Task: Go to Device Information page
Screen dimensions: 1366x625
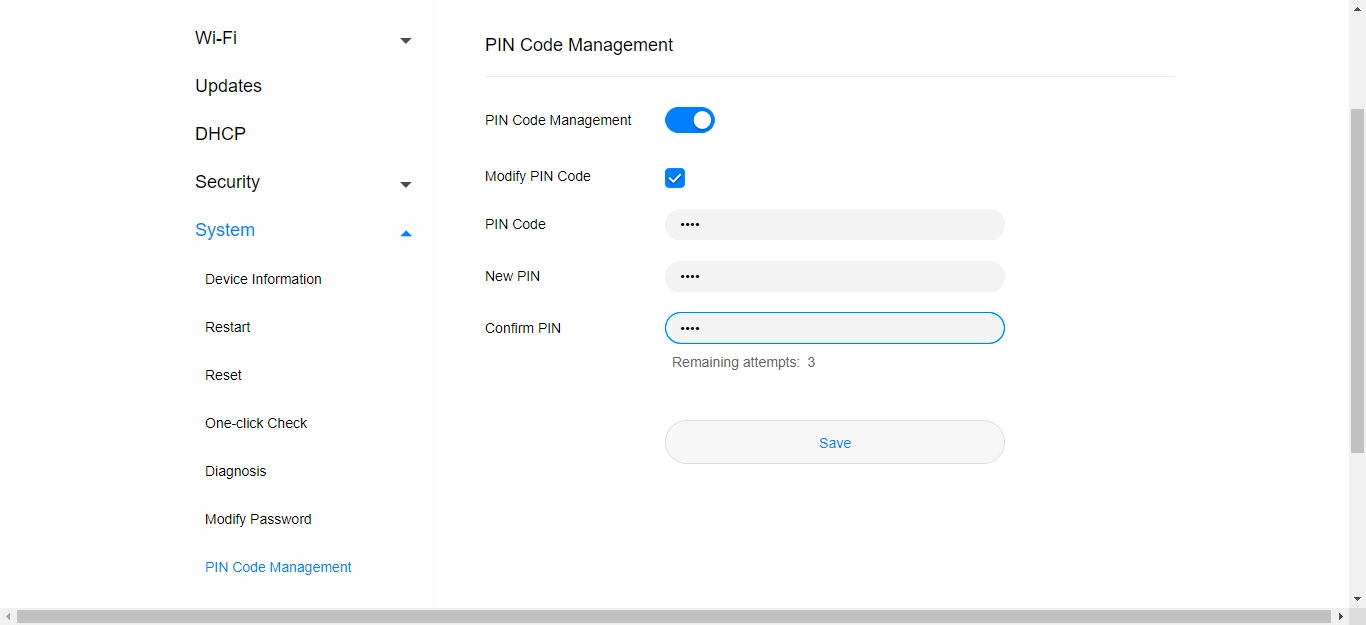Action: tap(263, 279)
